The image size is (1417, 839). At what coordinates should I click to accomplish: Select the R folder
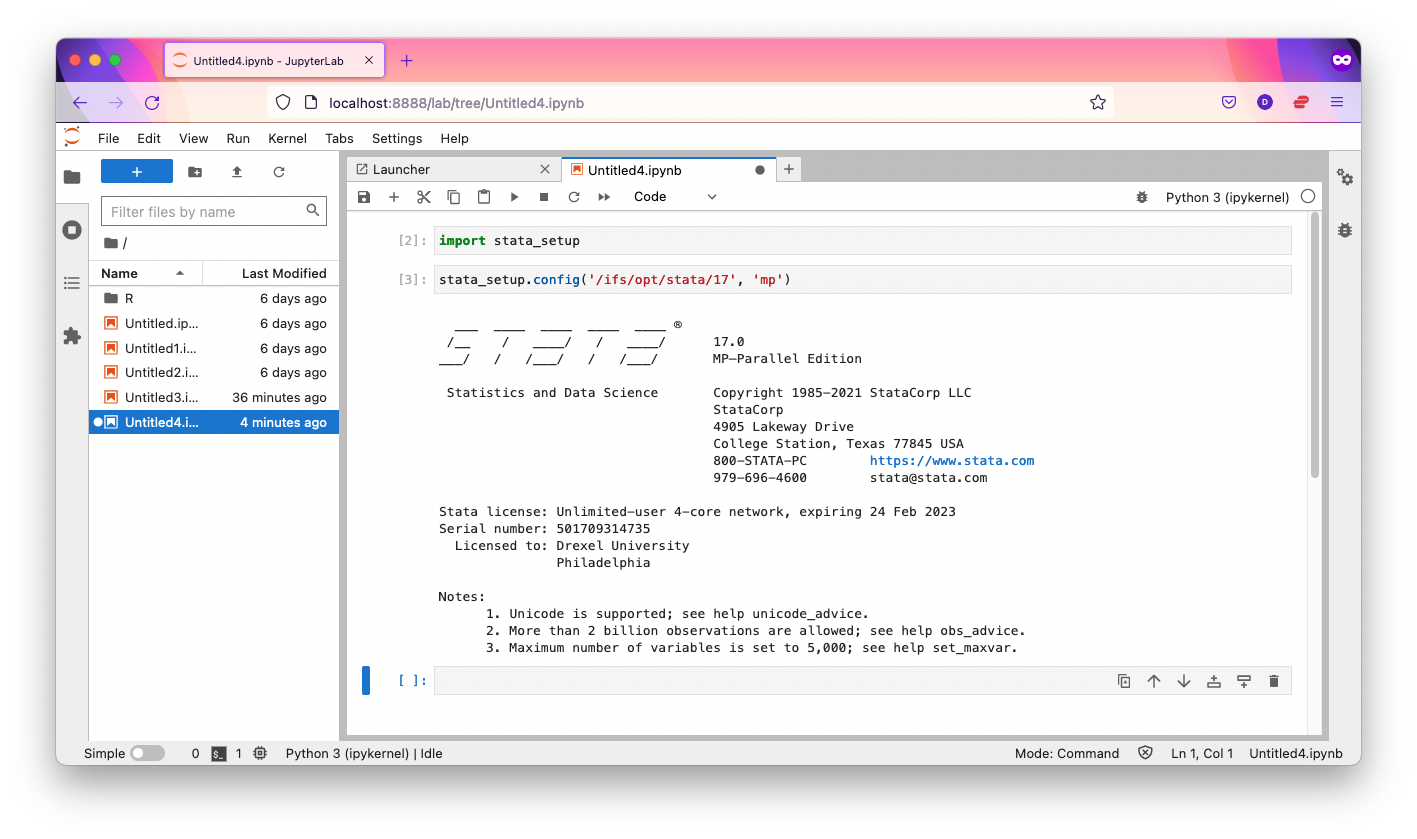point(214,298)
